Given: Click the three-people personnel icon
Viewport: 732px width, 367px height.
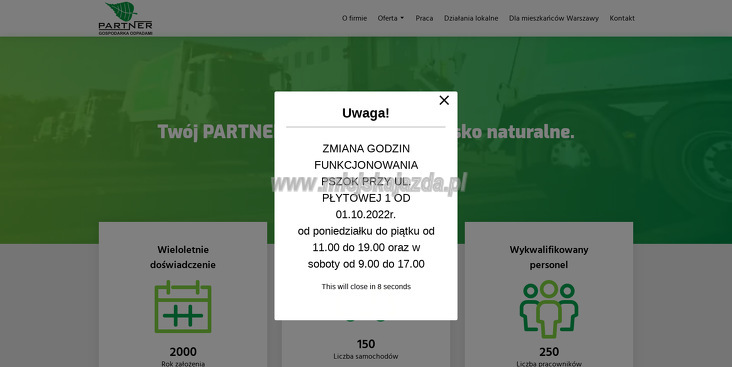Looking at the screenshot, I should coord(549,309).
